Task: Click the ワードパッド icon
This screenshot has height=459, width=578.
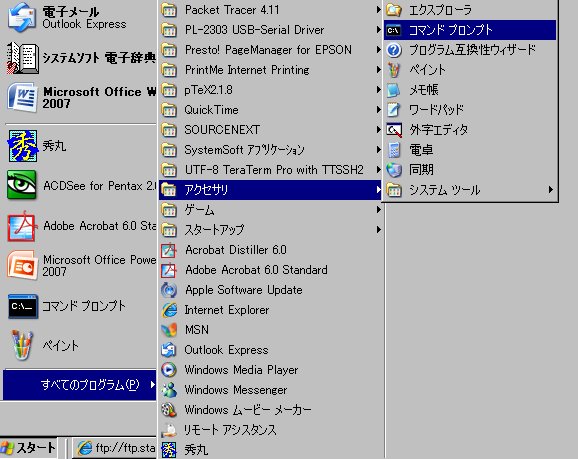Action: [394, 110]
